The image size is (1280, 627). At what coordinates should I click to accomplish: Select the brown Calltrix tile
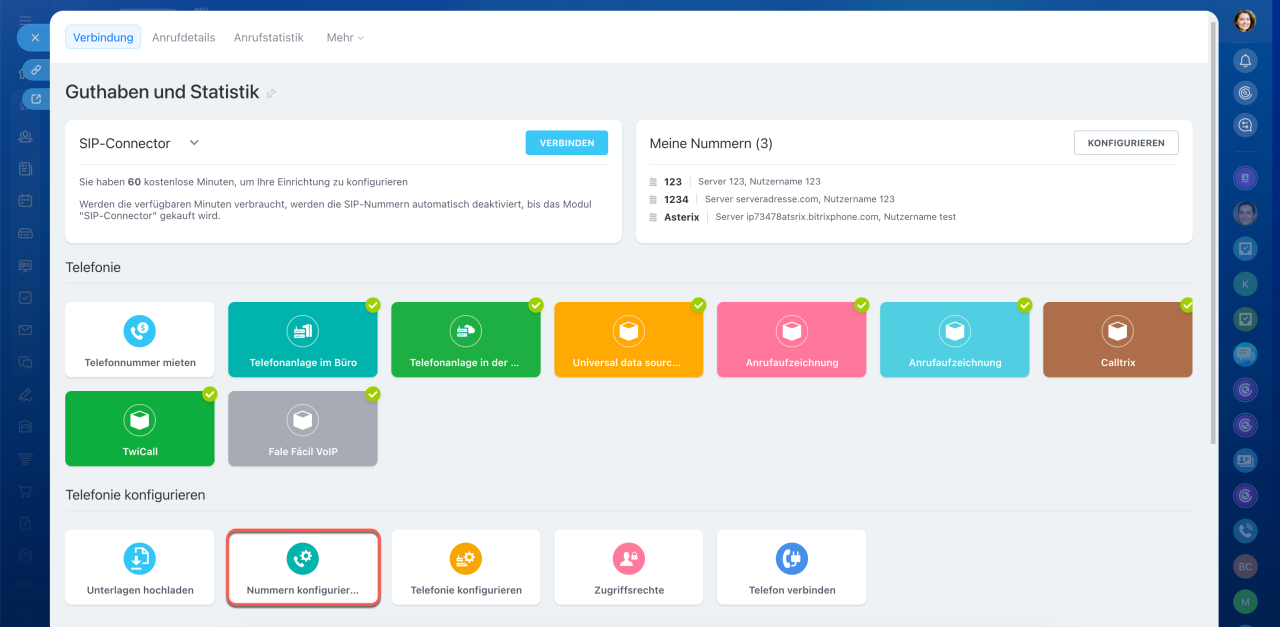[1117, 340]
